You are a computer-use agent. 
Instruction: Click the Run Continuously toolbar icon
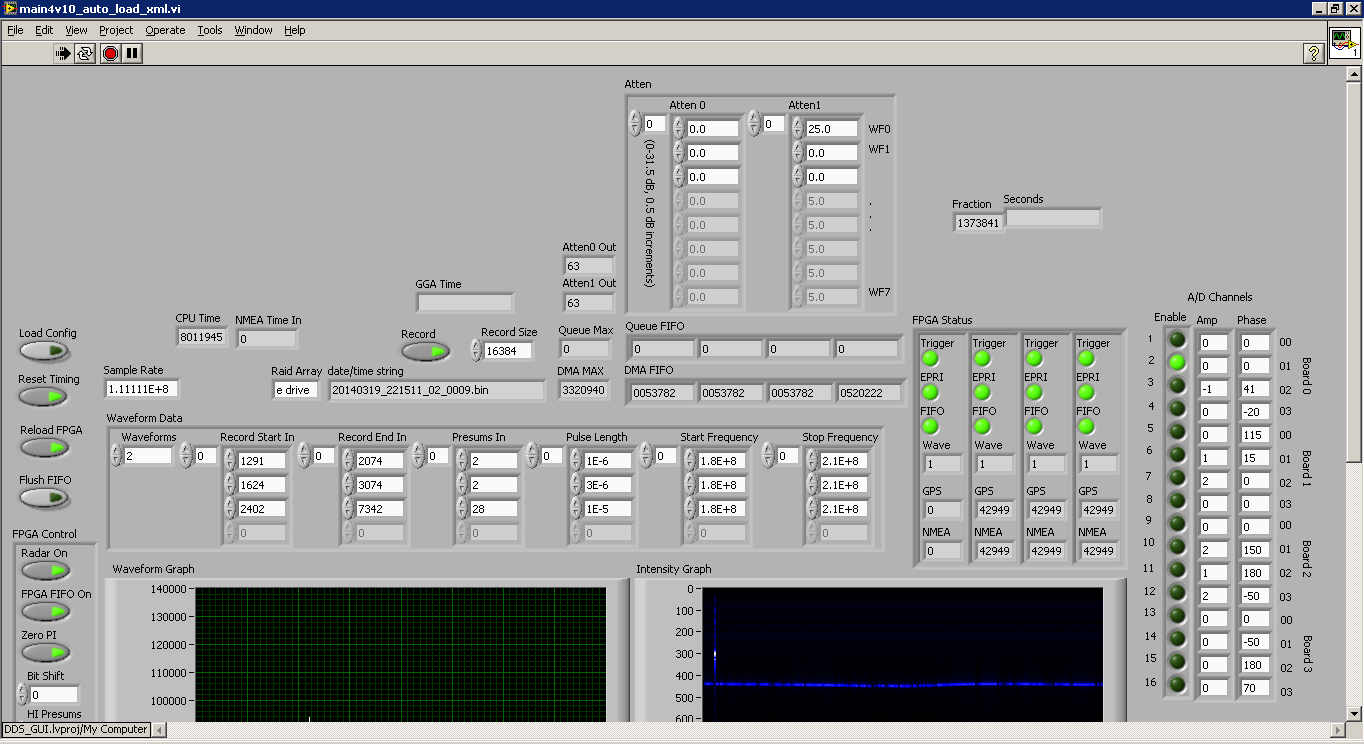click(x=85, y=54)
